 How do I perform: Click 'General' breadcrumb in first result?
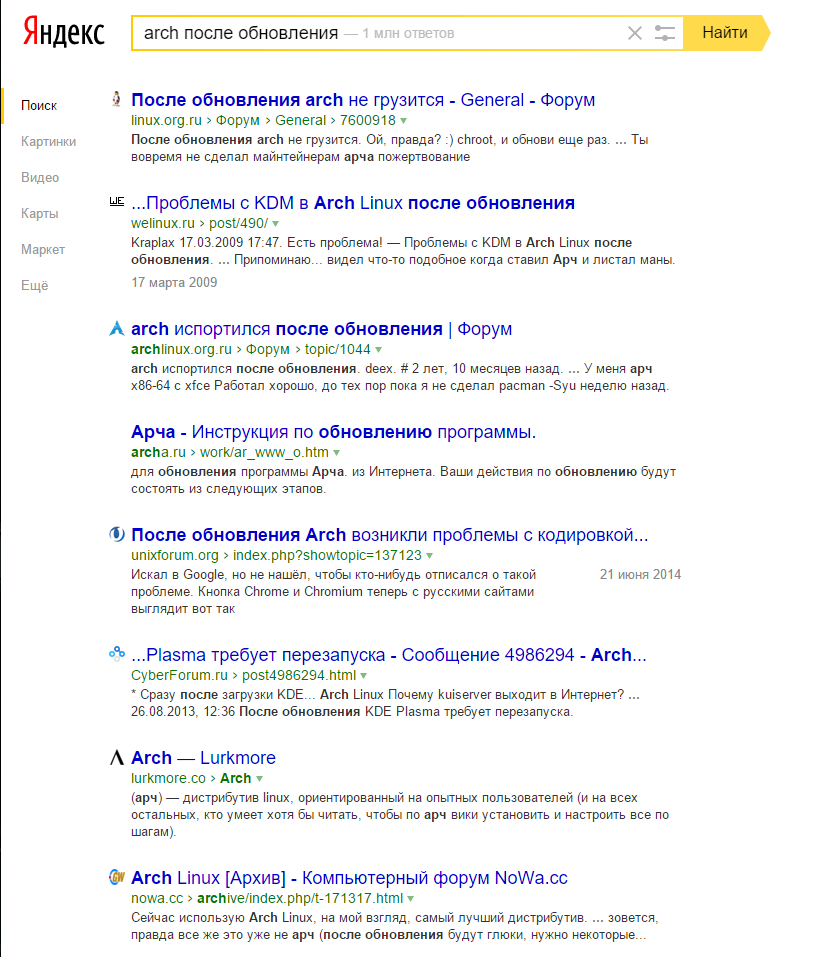[x=300, y=120]
